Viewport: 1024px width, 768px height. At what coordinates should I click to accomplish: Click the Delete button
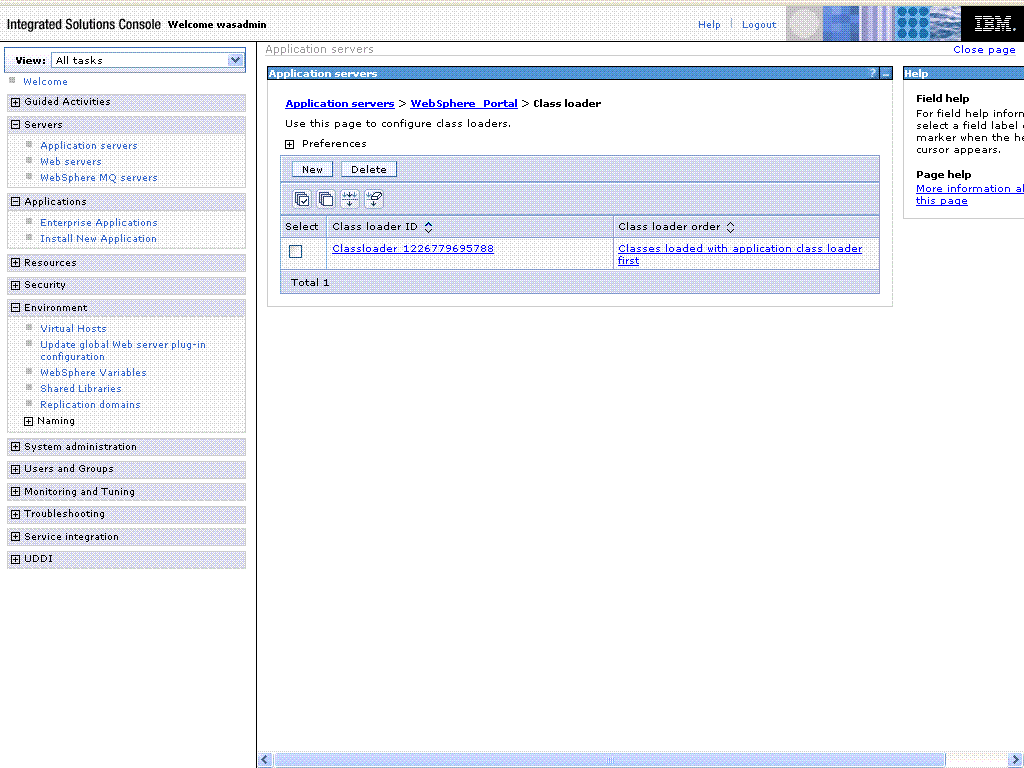[369, 169]
